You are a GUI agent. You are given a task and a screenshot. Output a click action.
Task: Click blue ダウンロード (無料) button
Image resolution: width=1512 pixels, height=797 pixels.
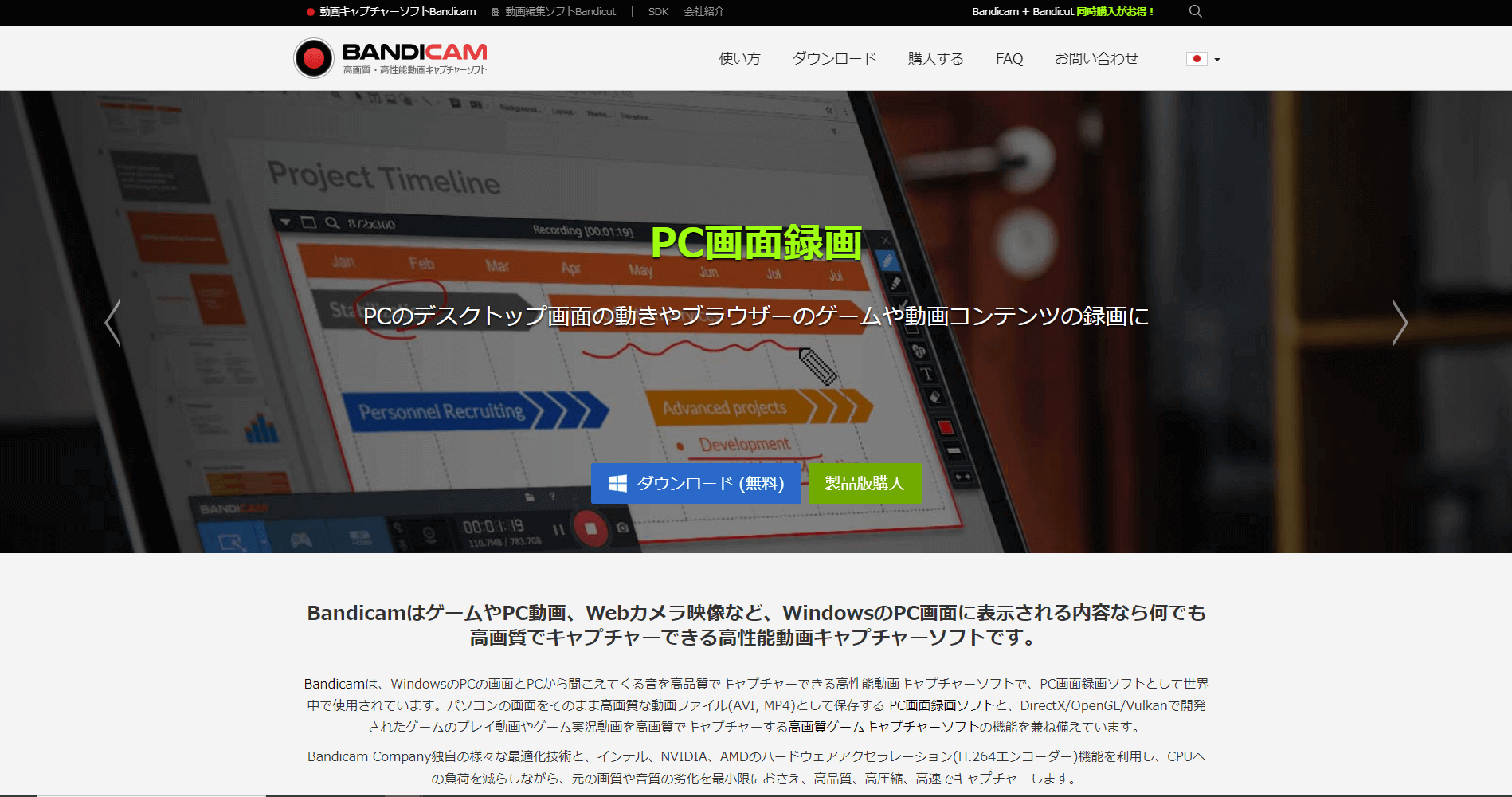click(x=695, y=483)
